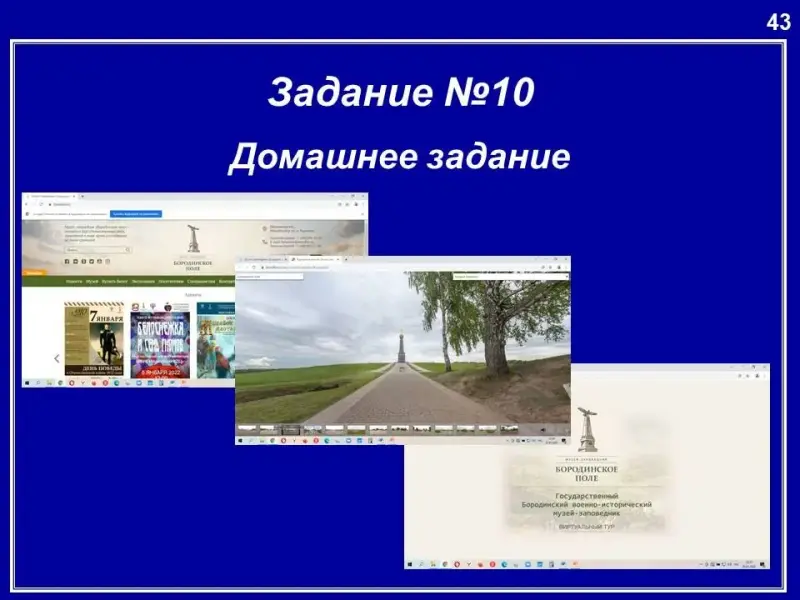Select 'Купить билет' in the green navigation bar
The image size is (800, 600).
tap(114, 282)
